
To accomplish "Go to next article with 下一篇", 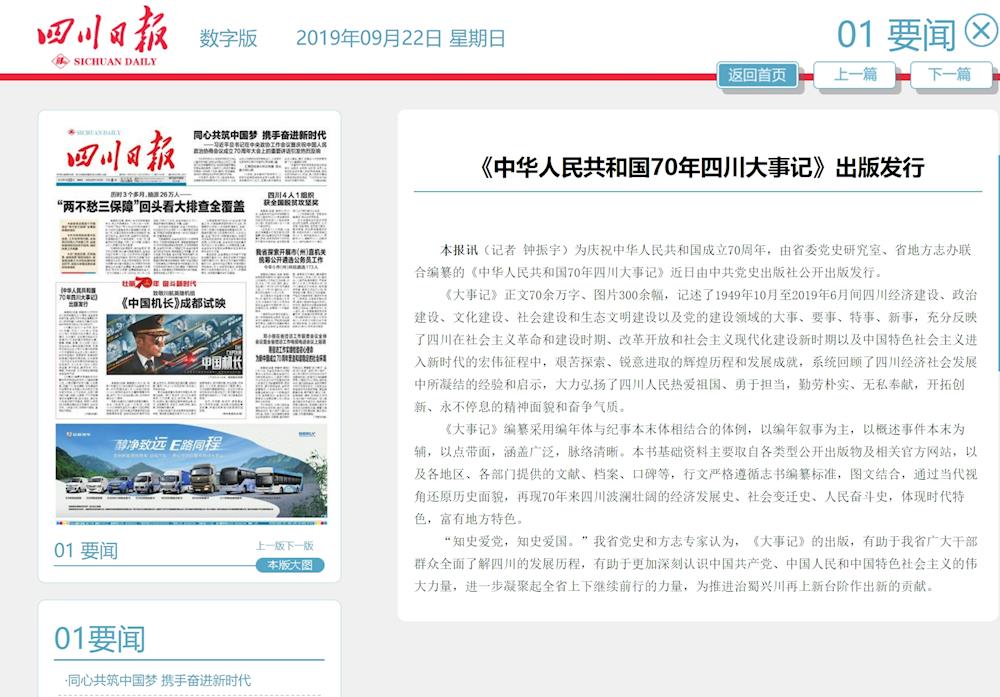I will [x=949, y=75].
